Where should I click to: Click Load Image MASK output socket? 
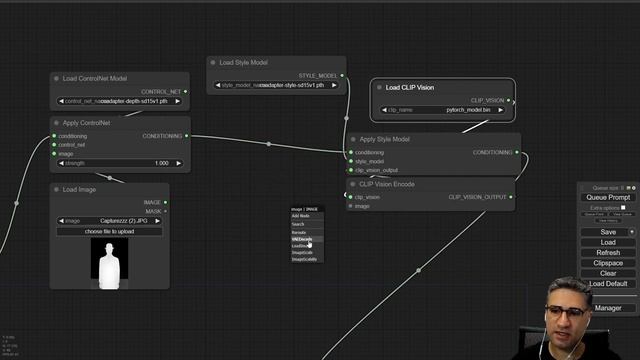point(165,211)
